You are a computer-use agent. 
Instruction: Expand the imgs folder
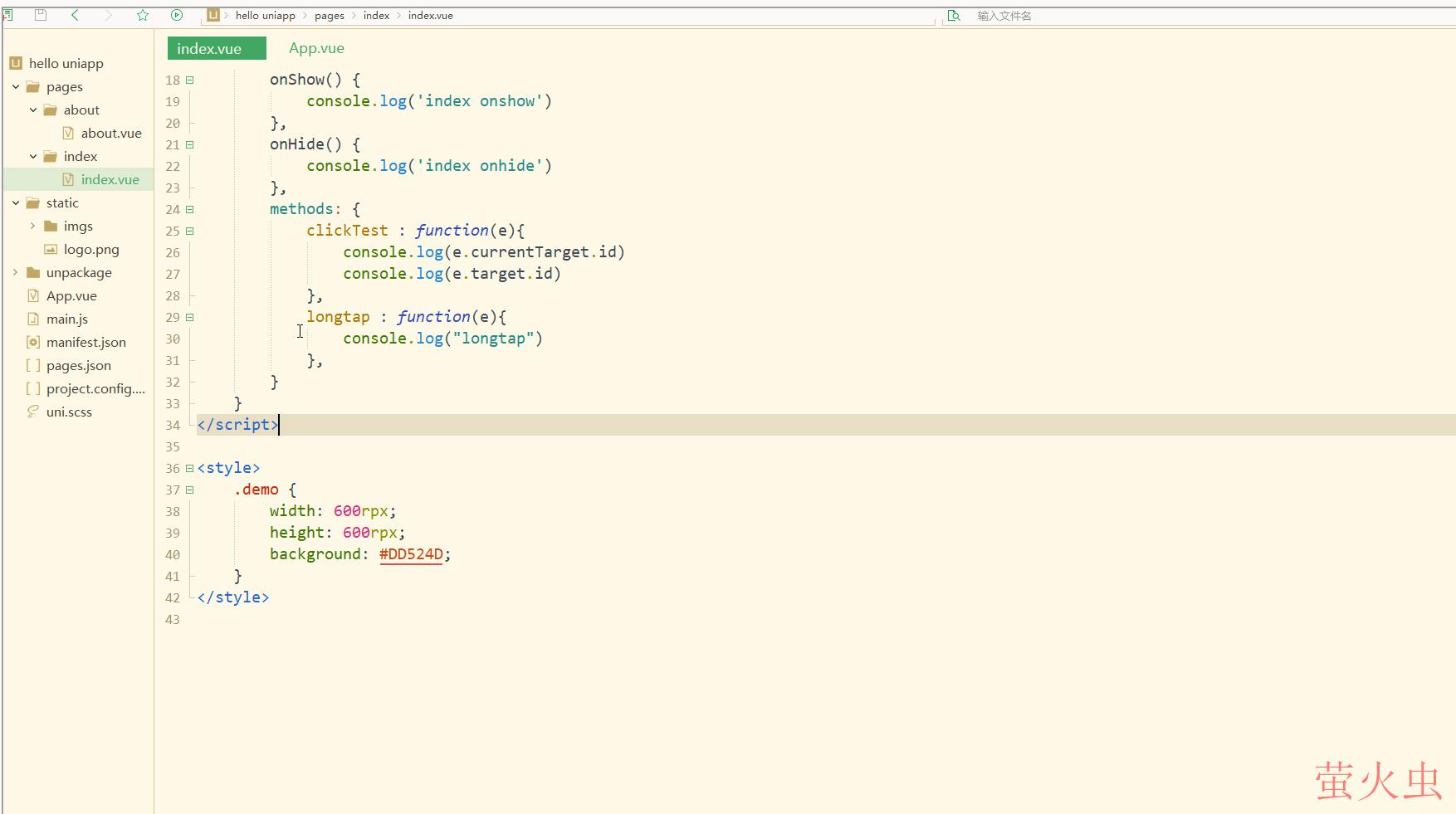point(33,226)
